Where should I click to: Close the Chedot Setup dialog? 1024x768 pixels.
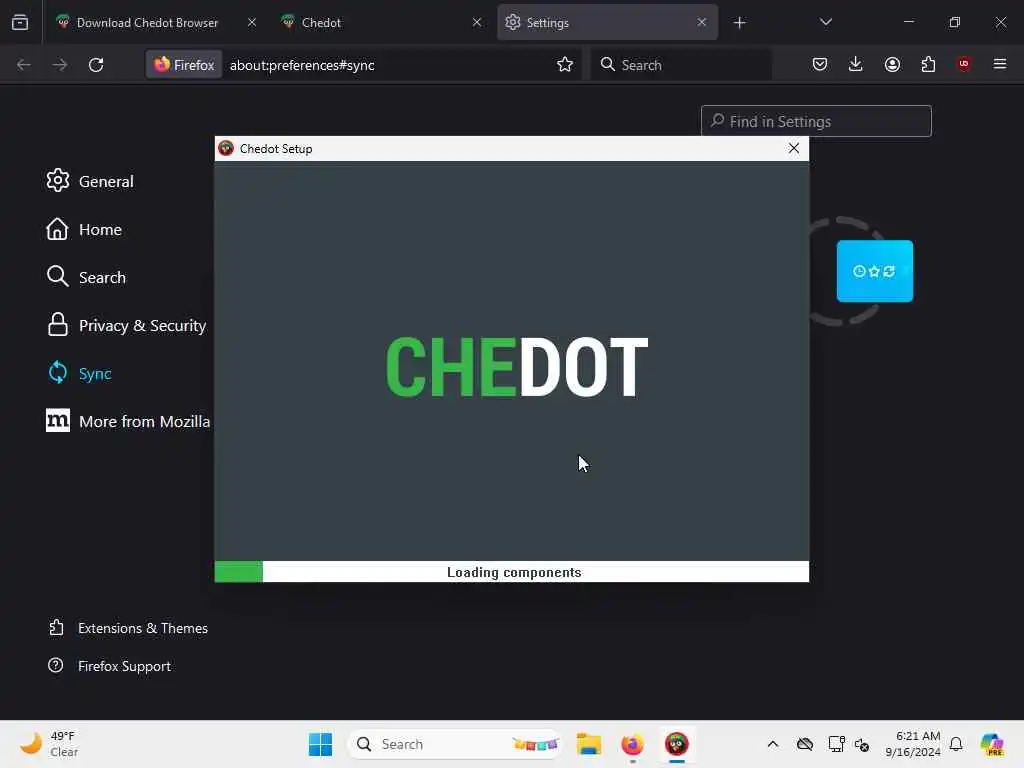[x=793, y=148]
